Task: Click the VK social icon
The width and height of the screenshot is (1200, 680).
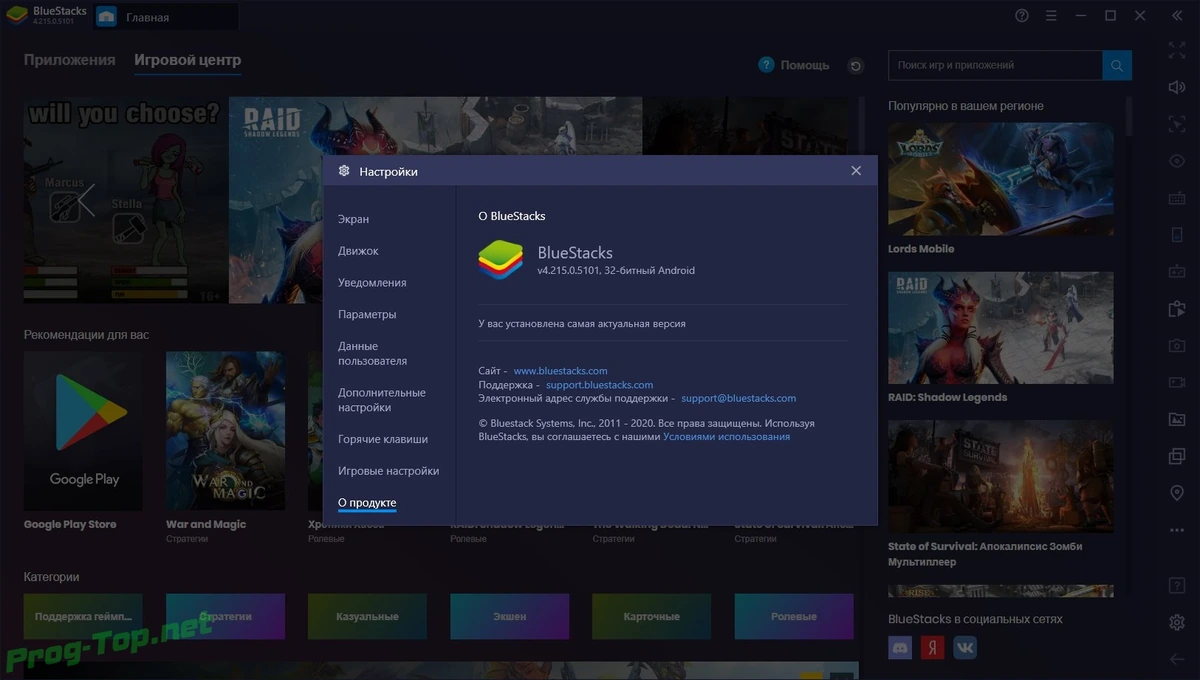Action: coord(965,647)
